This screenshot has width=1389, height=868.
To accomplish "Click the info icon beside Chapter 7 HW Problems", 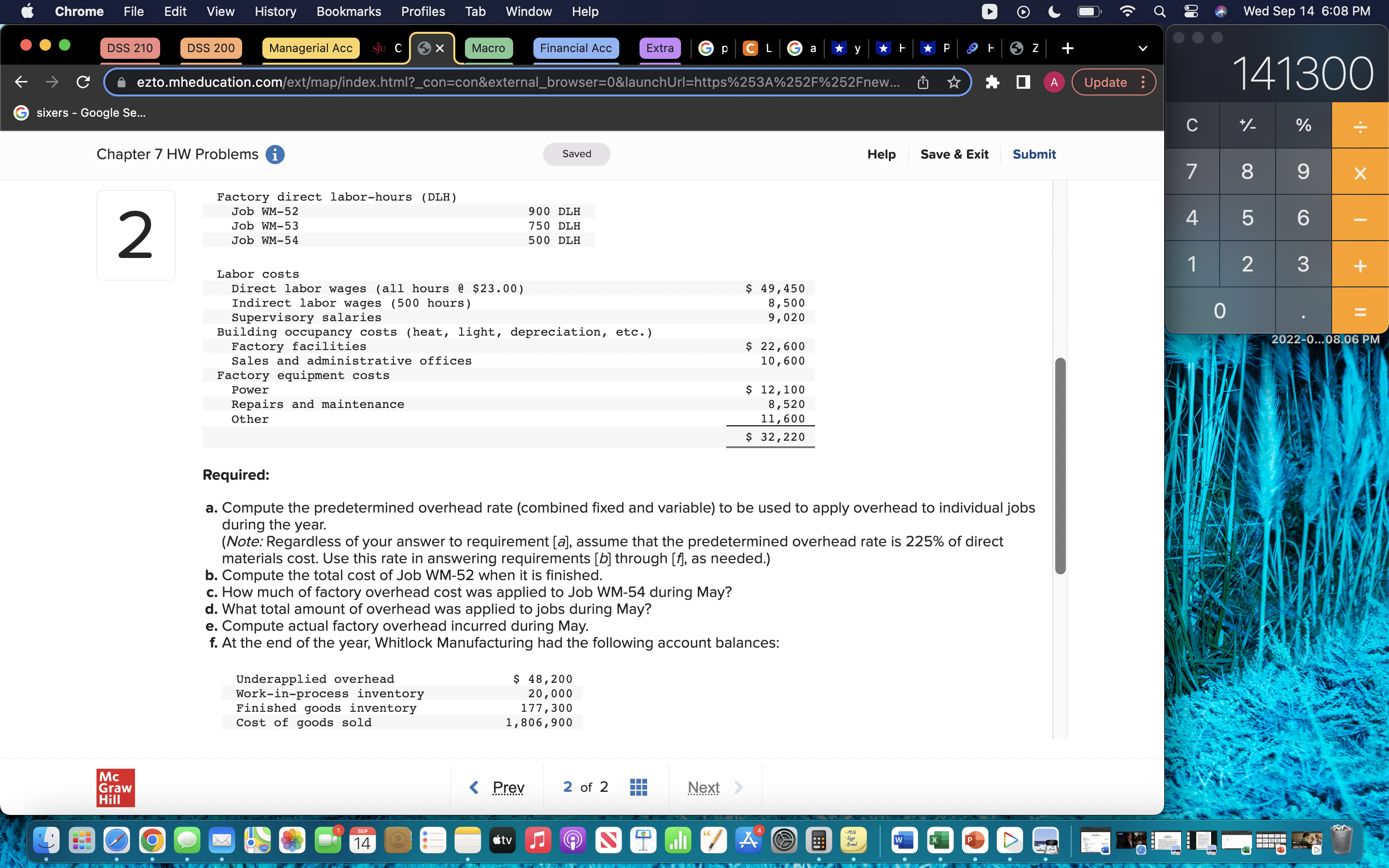I will tap(275, 154).
